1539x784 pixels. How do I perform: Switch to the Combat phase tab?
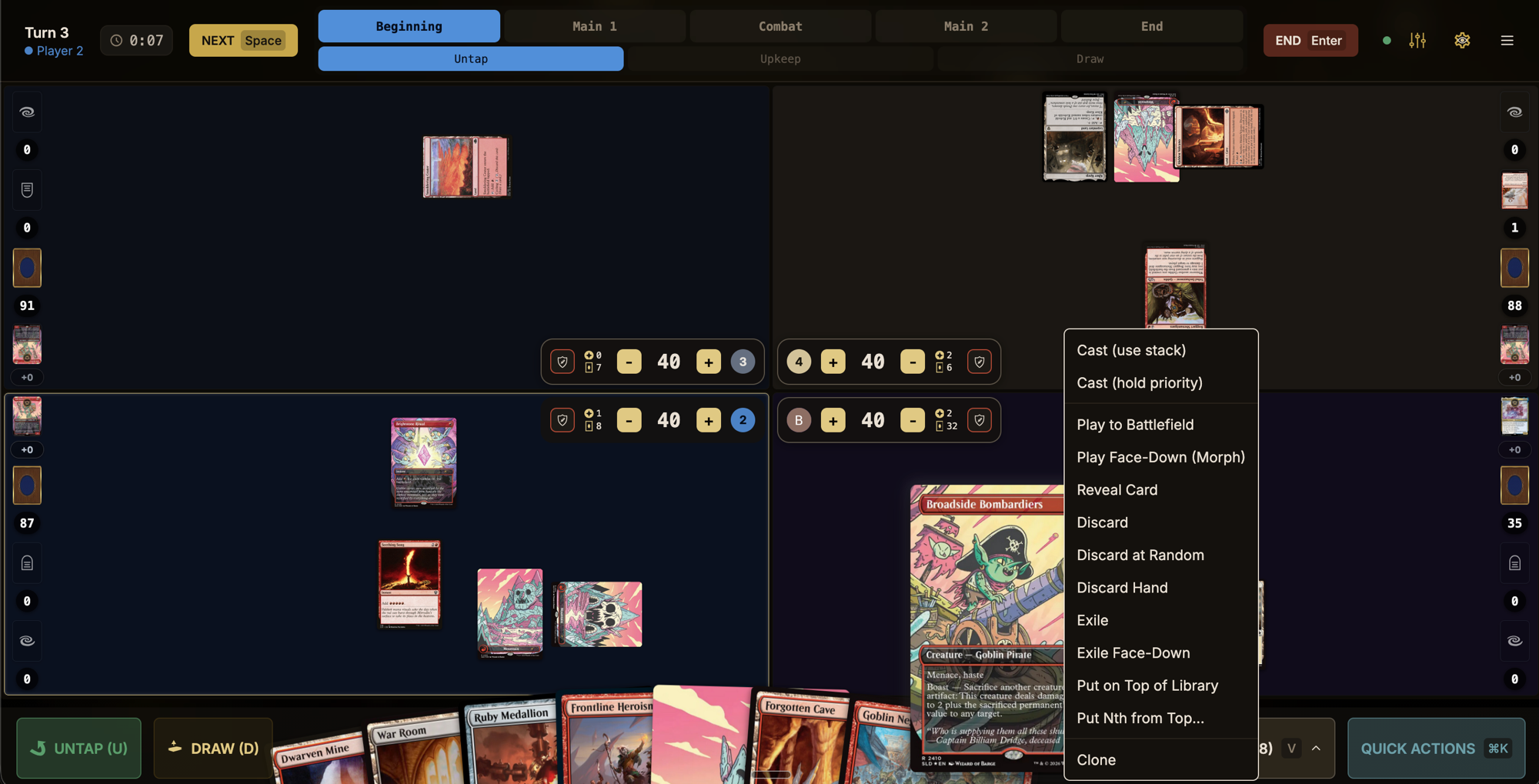[780, 26]
